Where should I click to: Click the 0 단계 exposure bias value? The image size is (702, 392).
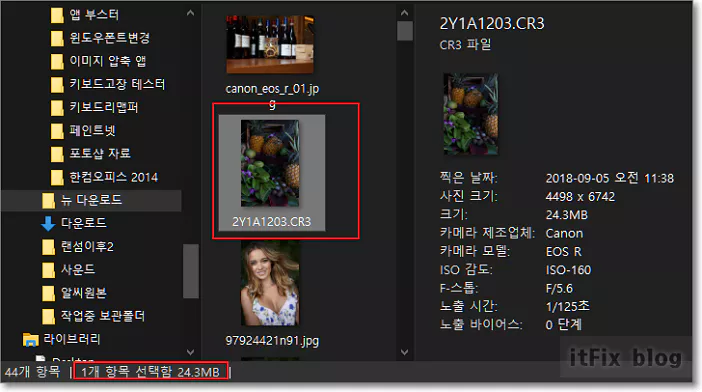pos(563,325)
